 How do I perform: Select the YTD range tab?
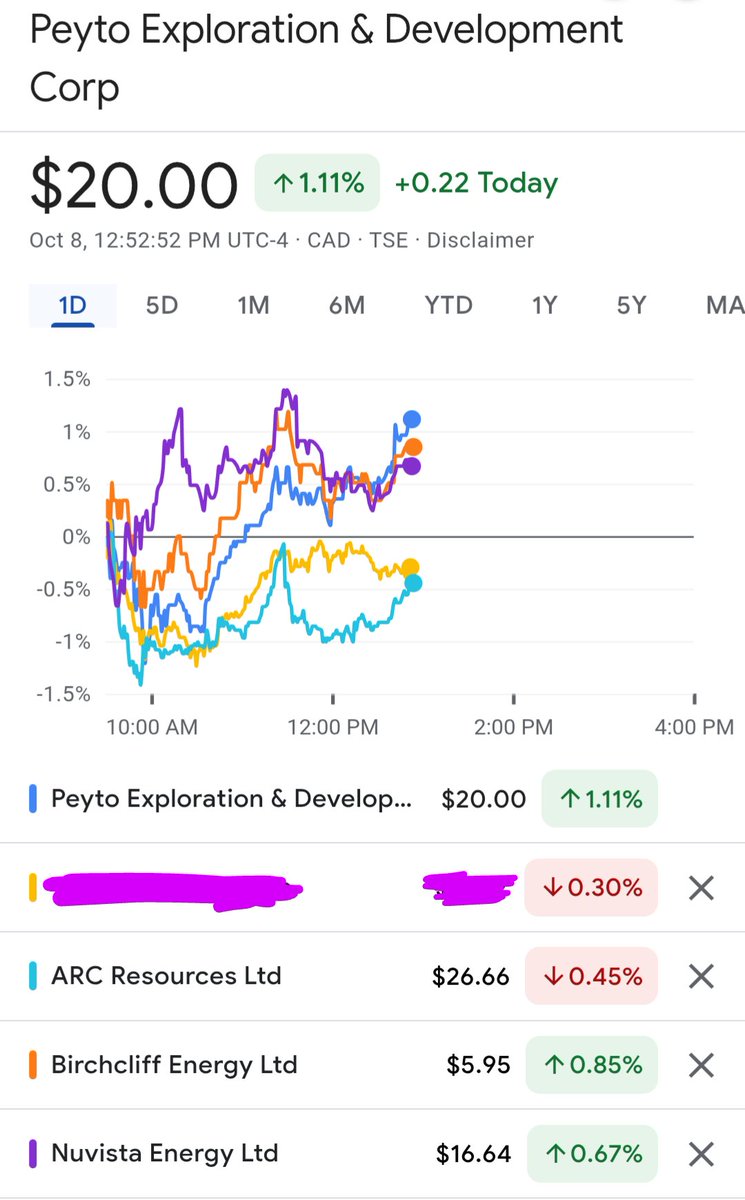click(x=448, y=305)
